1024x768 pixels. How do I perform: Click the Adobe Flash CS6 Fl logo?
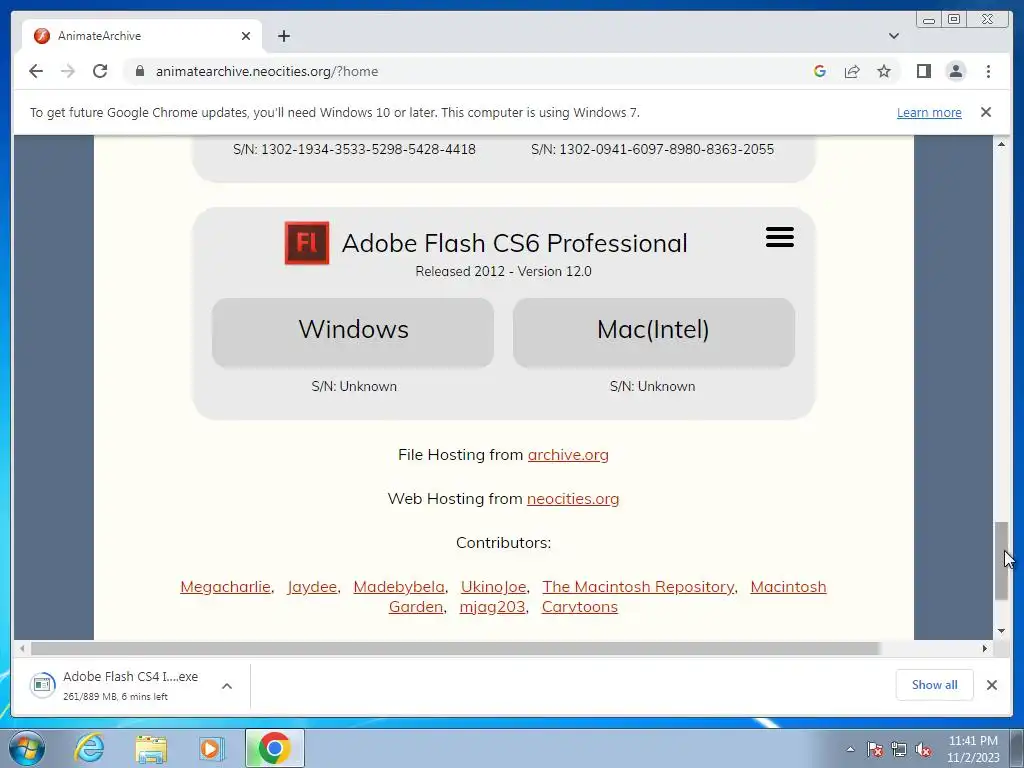click(307, 243)
